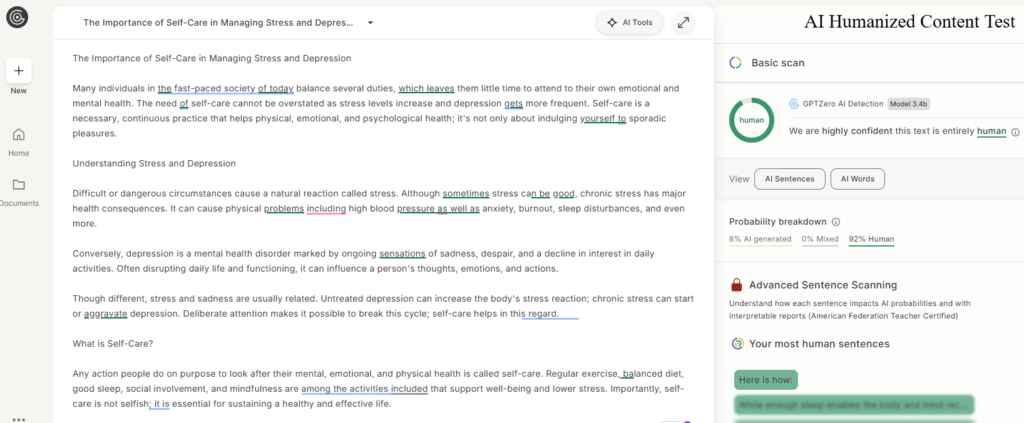Viewport: 1024px width, 423px height.
Task: Click the human donut score chart
Action: click(752, 120)
